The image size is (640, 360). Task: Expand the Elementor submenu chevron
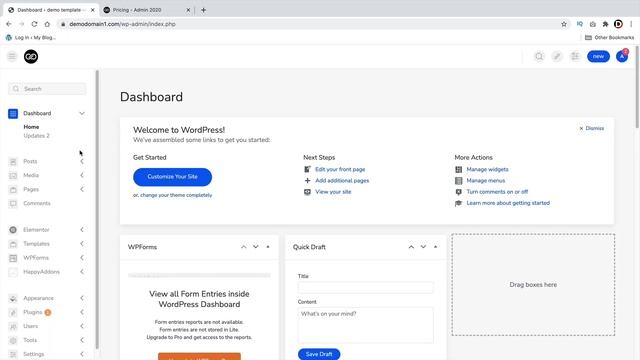82,230
